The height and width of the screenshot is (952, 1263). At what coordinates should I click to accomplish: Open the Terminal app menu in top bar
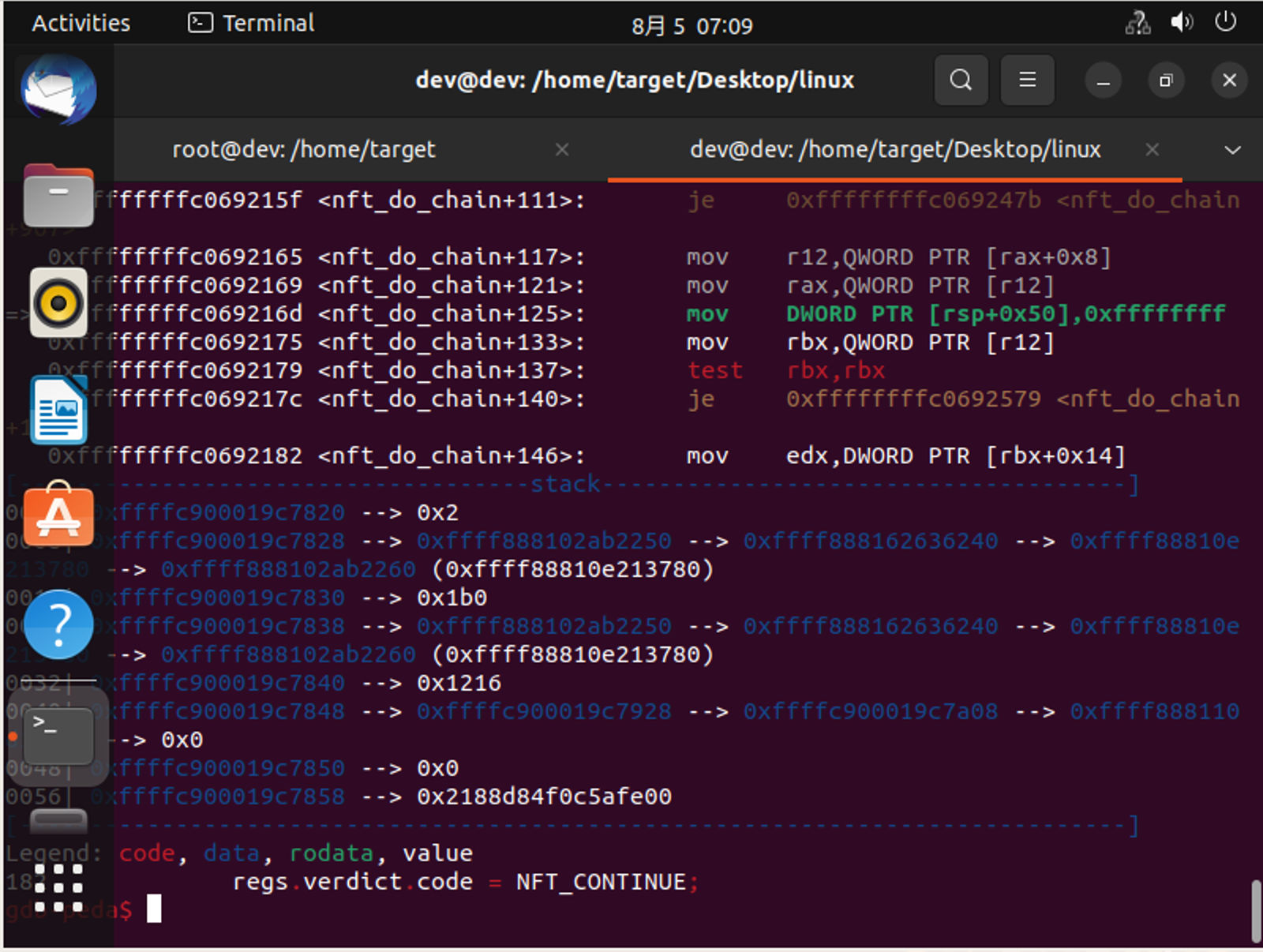coord(252,23)
